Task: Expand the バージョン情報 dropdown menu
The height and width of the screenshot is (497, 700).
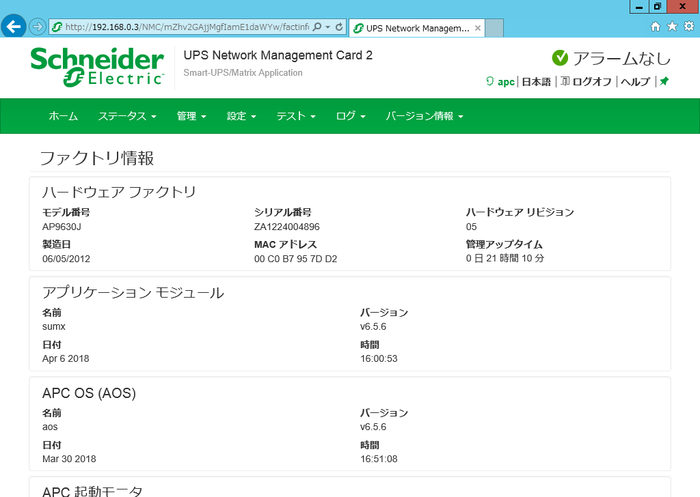Action: tap(425, 116)
